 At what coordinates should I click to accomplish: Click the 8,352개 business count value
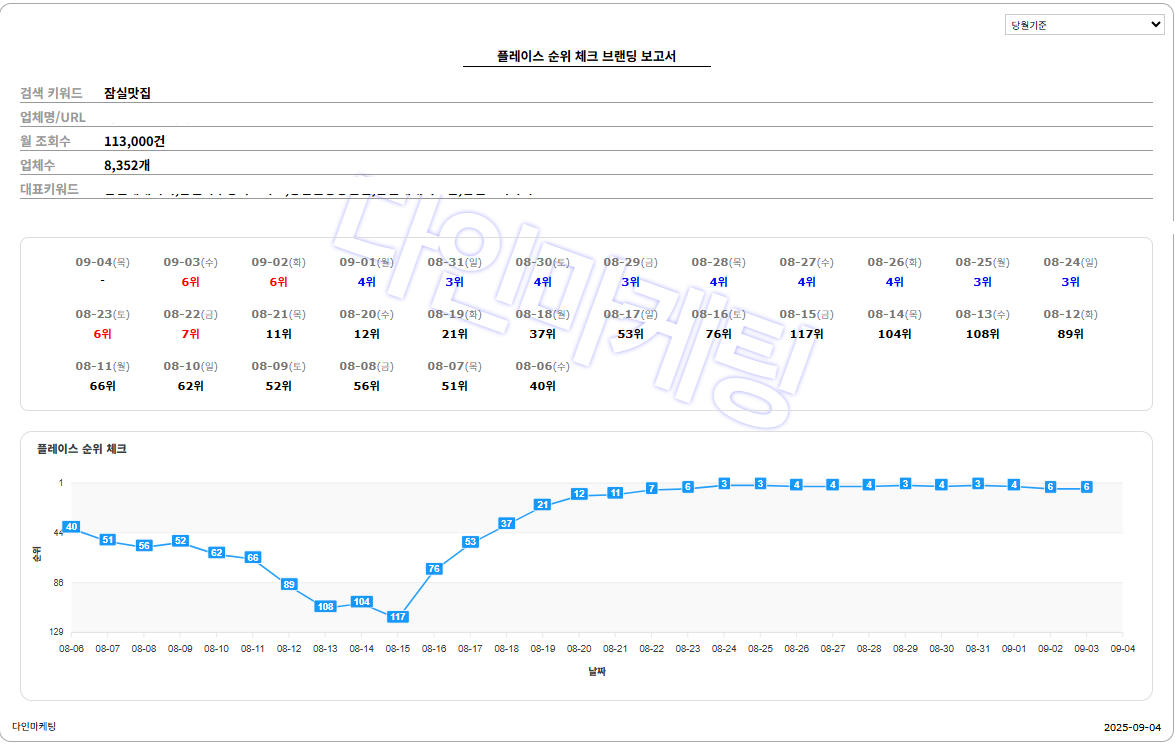coord(127,165)
